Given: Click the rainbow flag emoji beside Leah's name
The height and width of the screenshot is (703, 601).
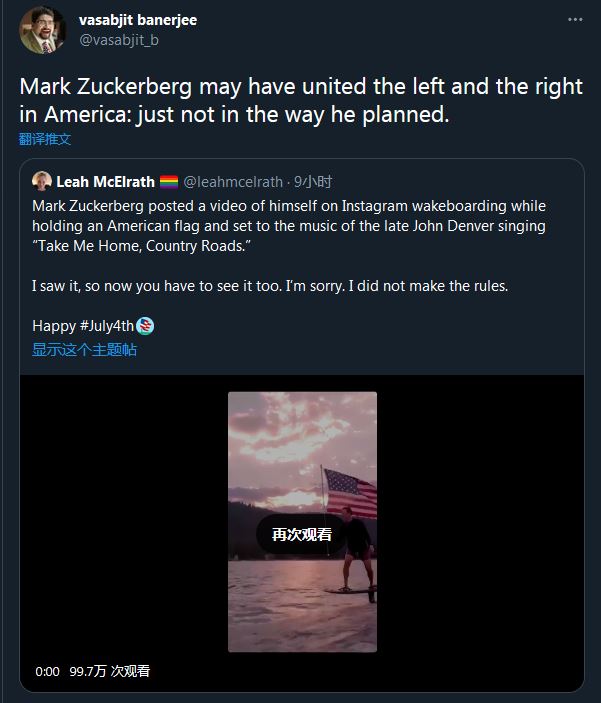Looking at the screenshot, I should coord(169,182).
